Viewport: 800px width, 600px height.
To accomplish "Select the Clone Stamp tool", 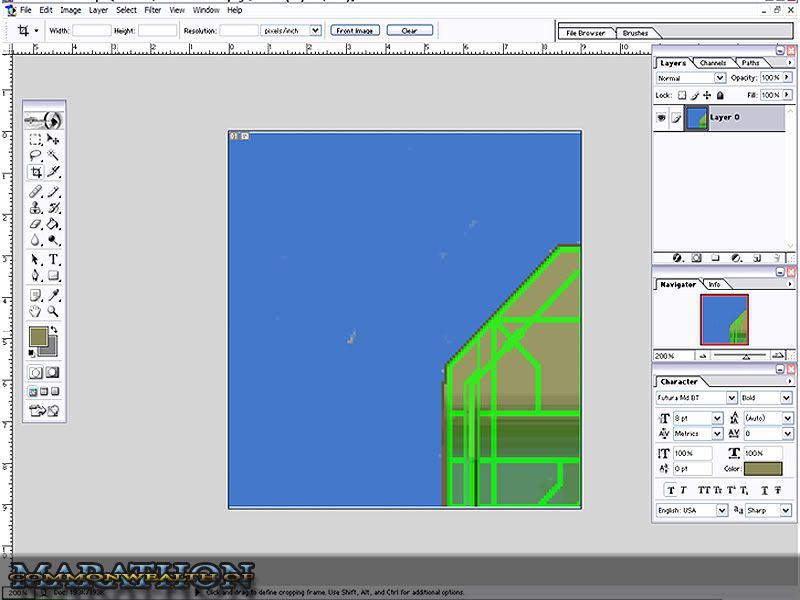I will click(35, 208).
